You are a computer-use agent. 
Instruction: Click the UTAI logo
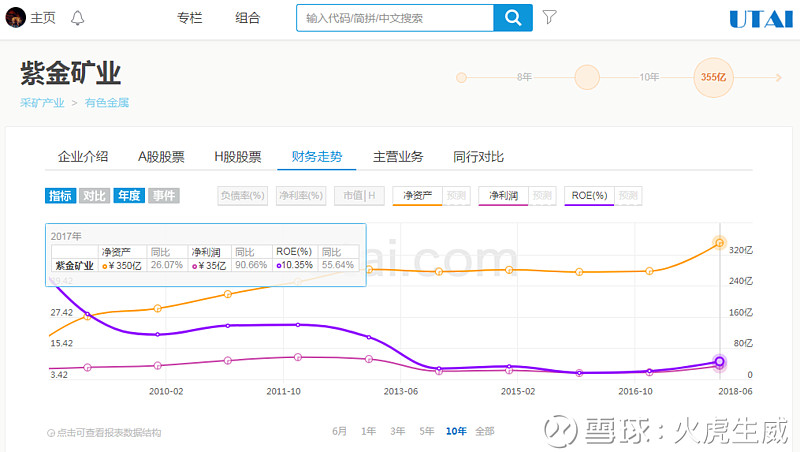[x=761, y=19]
